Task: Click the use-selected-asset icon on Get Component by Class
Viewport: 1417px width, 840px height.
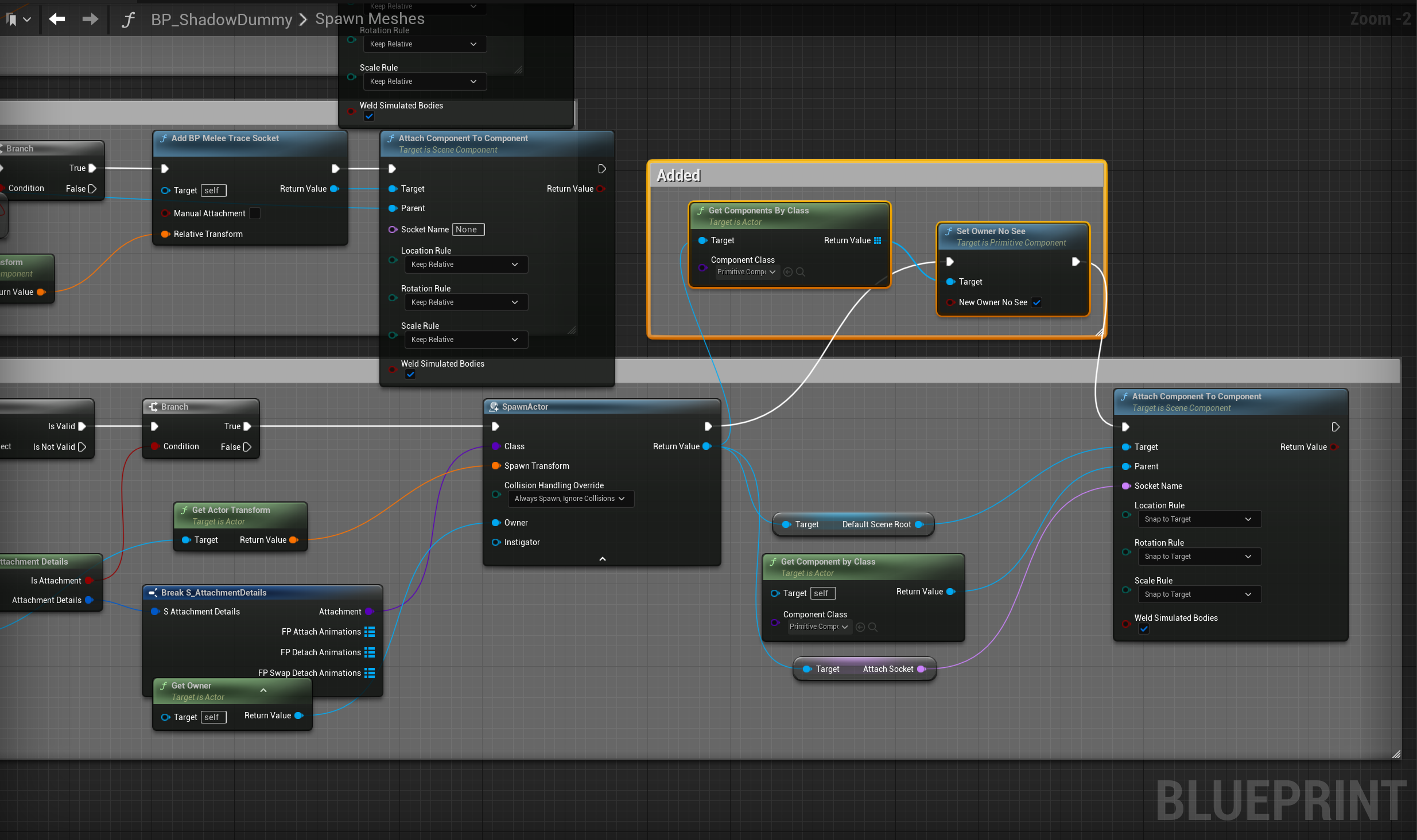Action: tap(860, 627)
